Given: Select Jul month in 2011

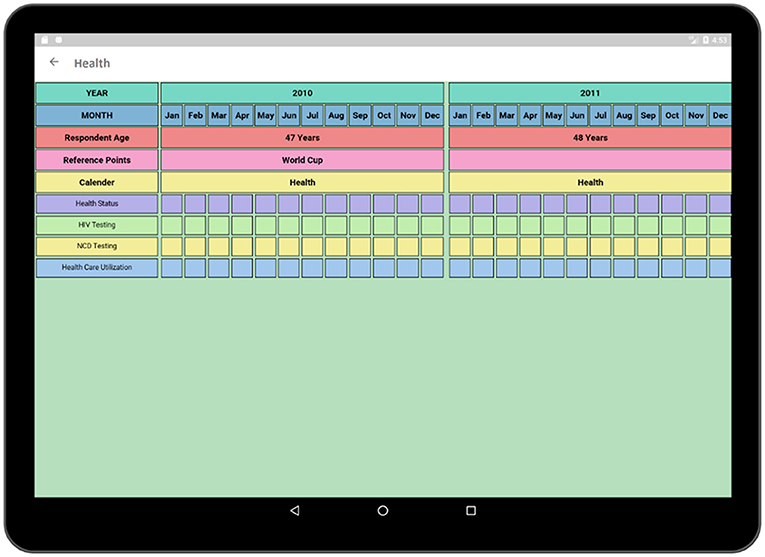Looking at the screenshot, I should pos(600,116).
